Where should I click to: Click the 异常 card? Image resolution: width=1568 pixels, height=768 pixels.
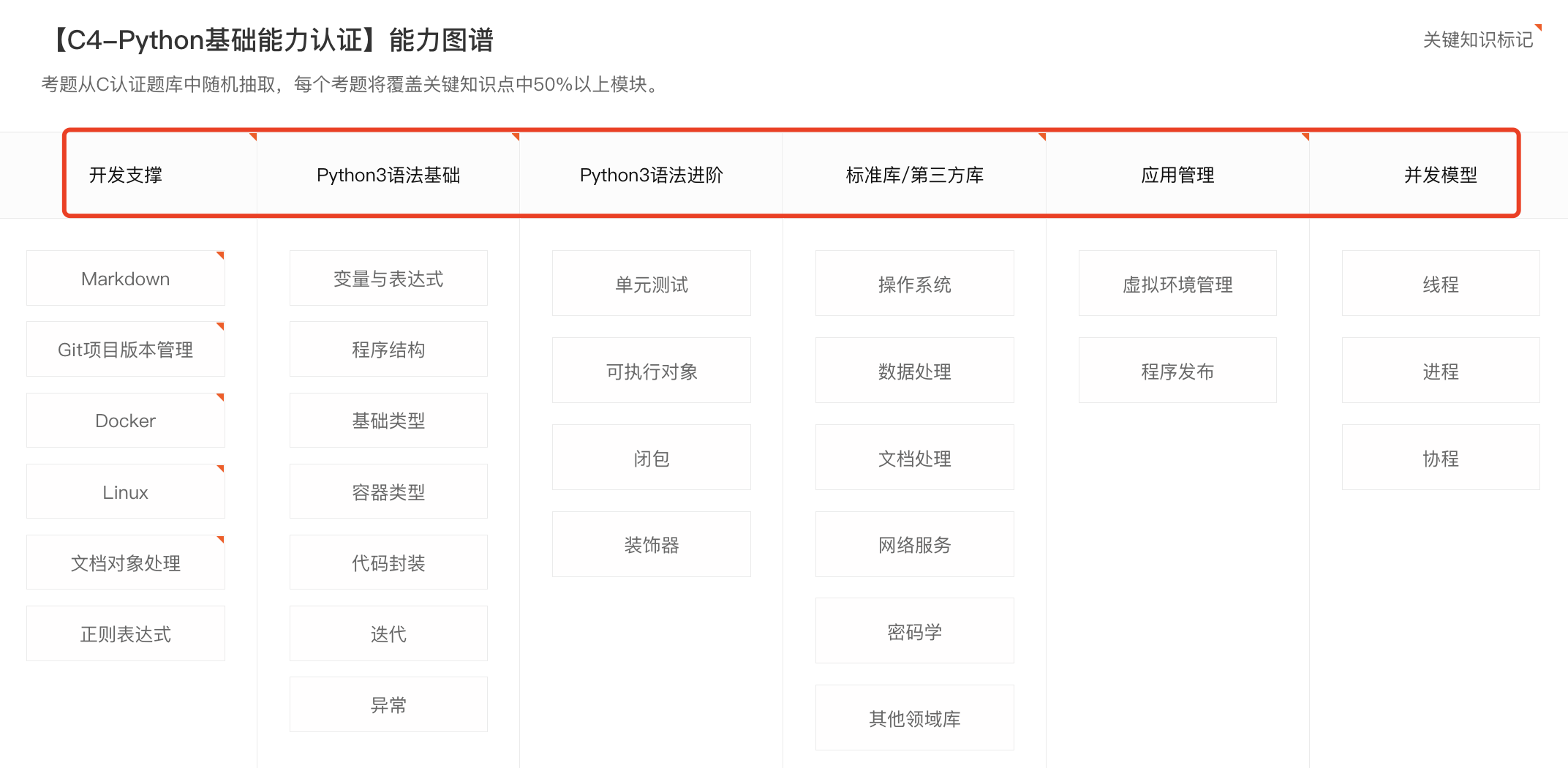pos(388,704)
